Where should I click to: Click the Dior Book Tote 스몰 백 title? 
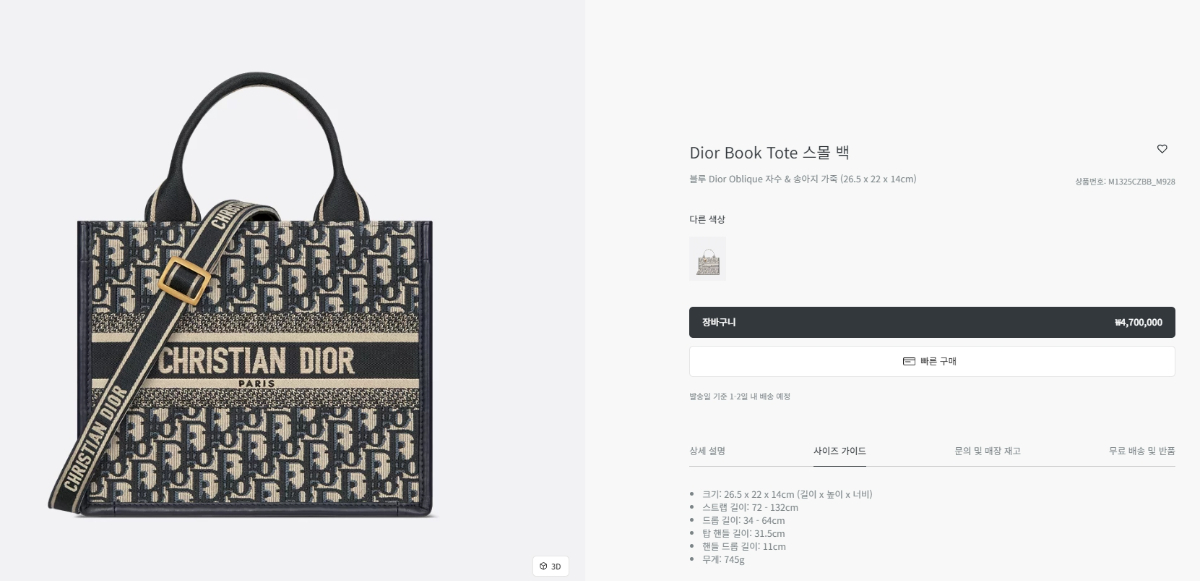pyautogui.click(x=769, y=153)
